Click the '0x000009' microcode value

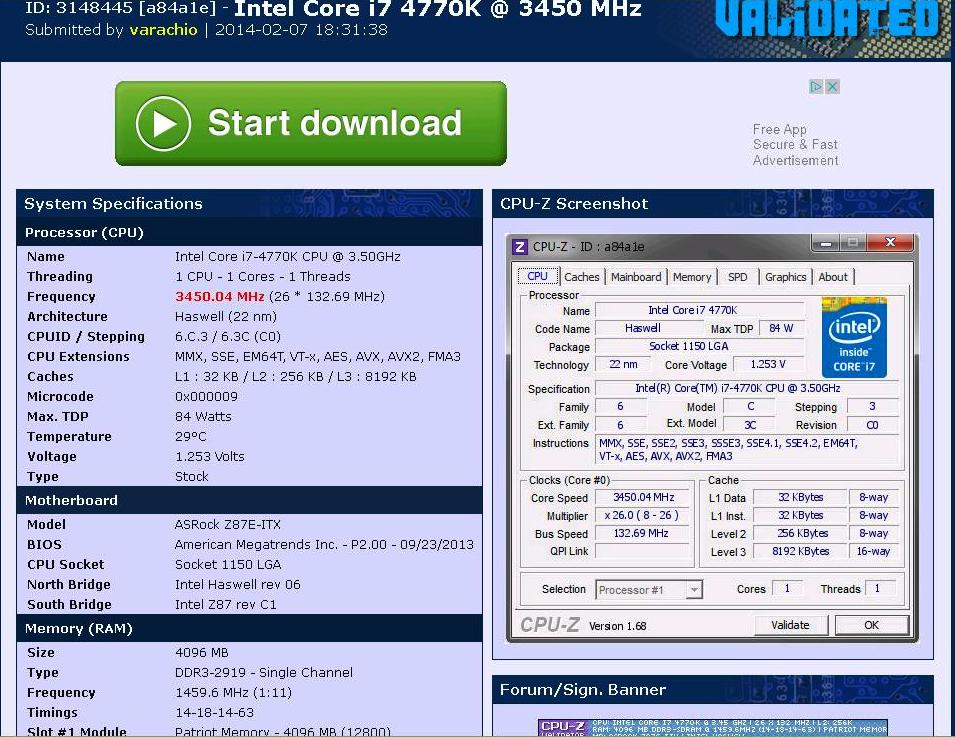pos(206,397)
